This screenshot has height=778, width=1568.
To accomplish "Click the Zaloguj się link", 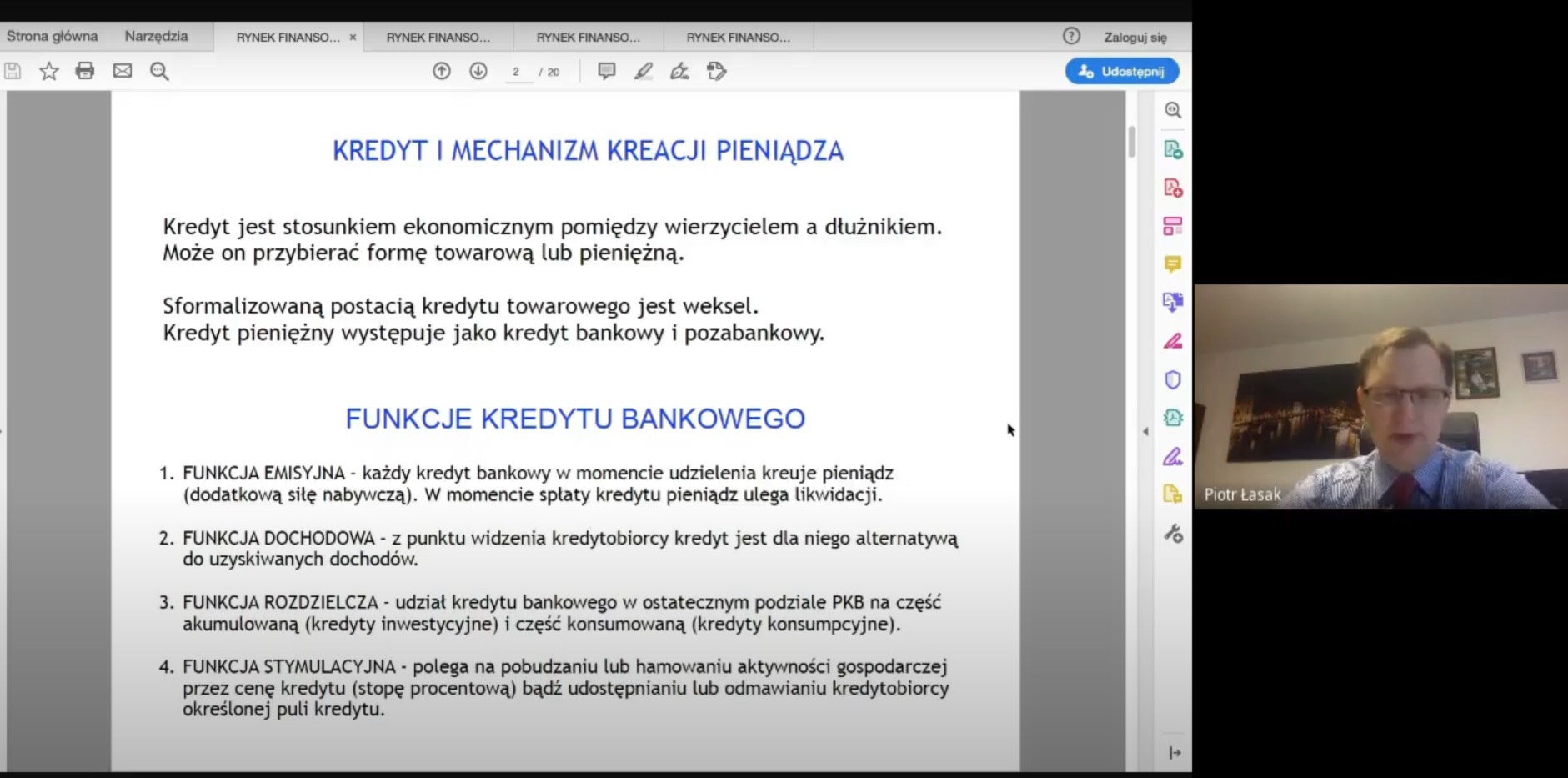I will pyautogui.click(x=1135, y=38).
